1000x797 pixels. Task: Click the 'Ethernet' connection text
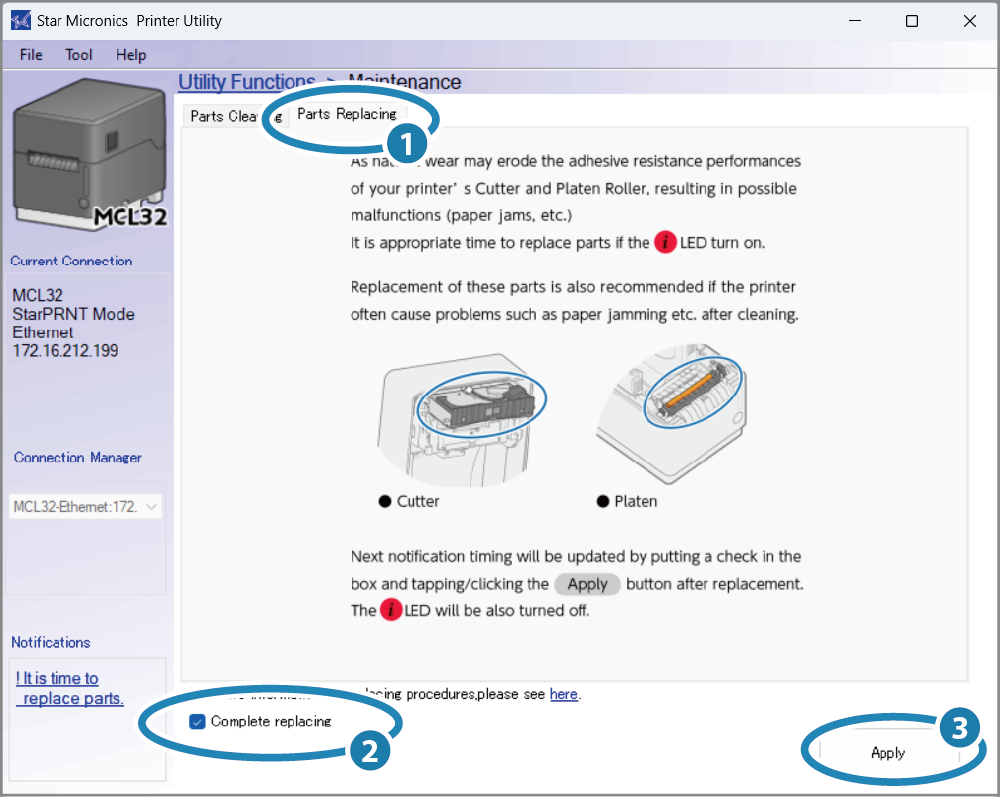point(43,333)
